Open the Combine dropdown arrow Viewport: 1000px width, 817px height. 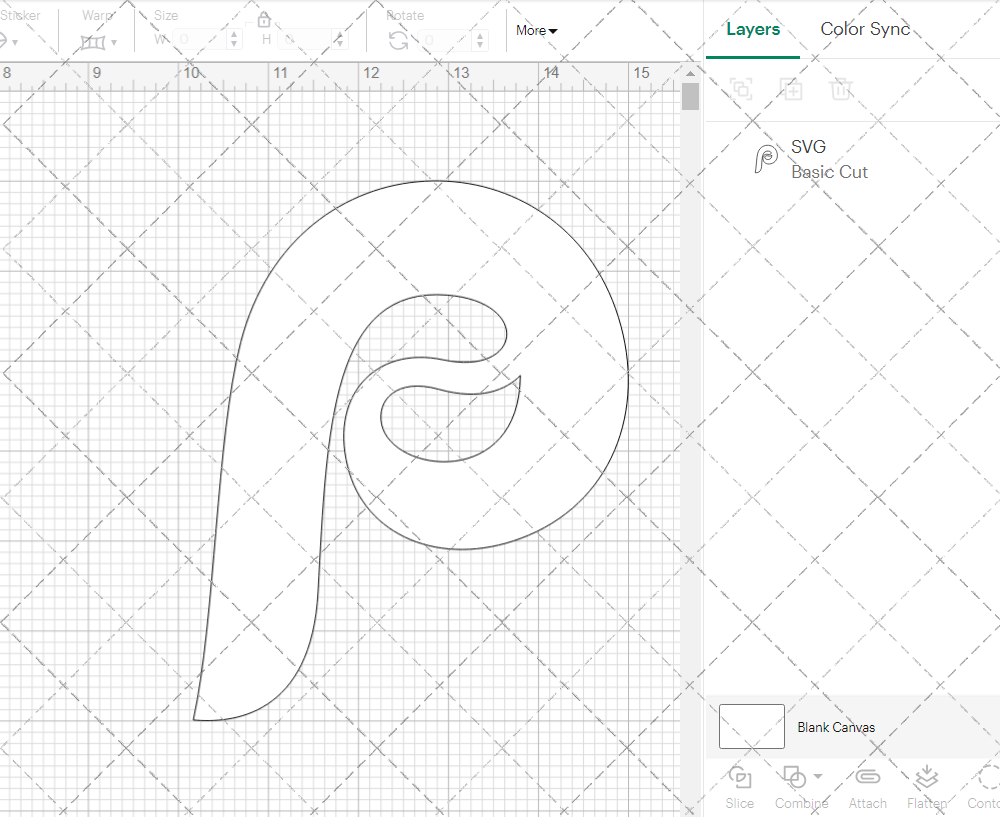coord(818,776)
